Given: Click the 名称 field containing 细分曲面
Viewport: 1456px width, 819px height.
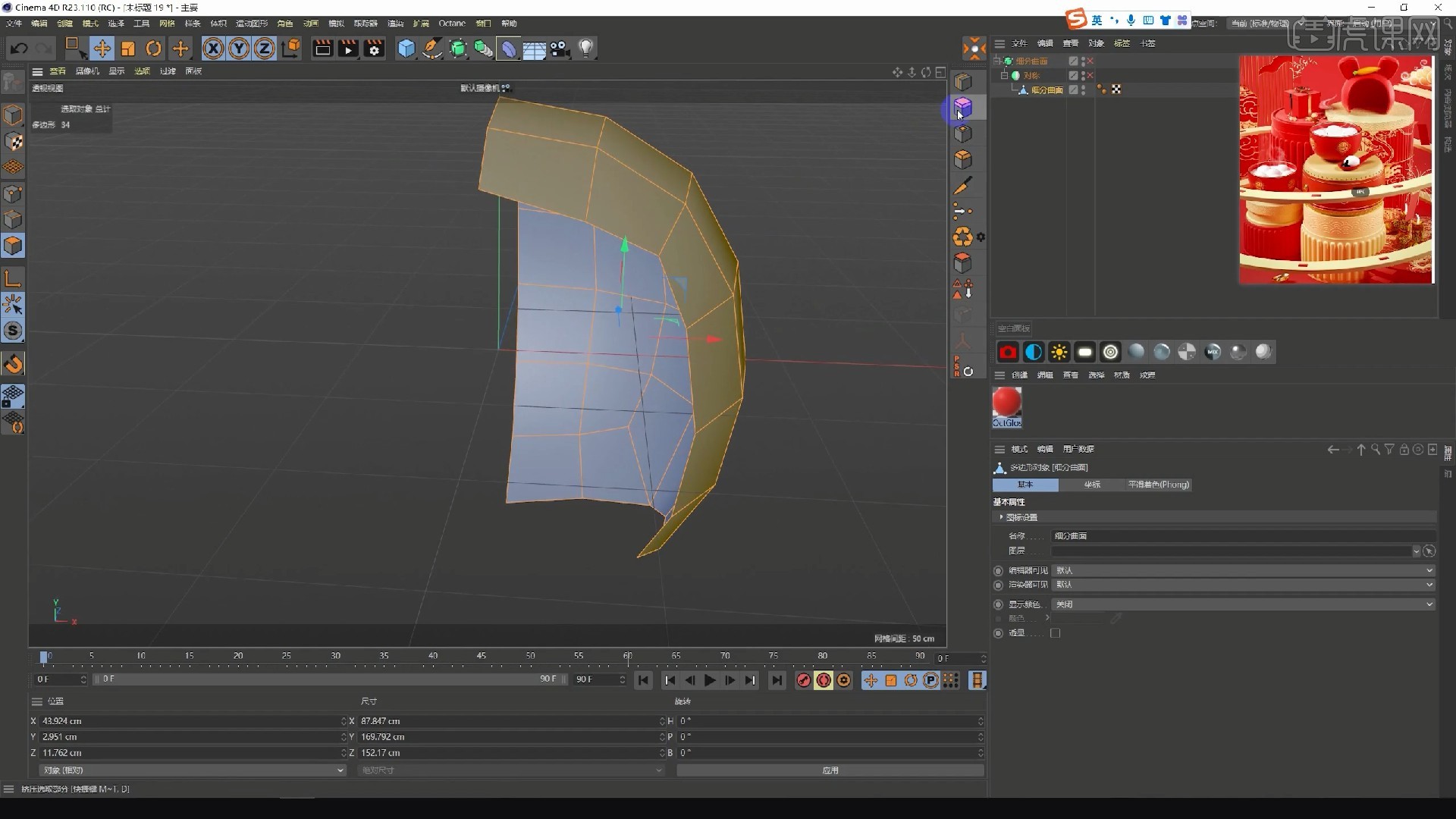Looking at the screenshot, I should coord(1243,536).
